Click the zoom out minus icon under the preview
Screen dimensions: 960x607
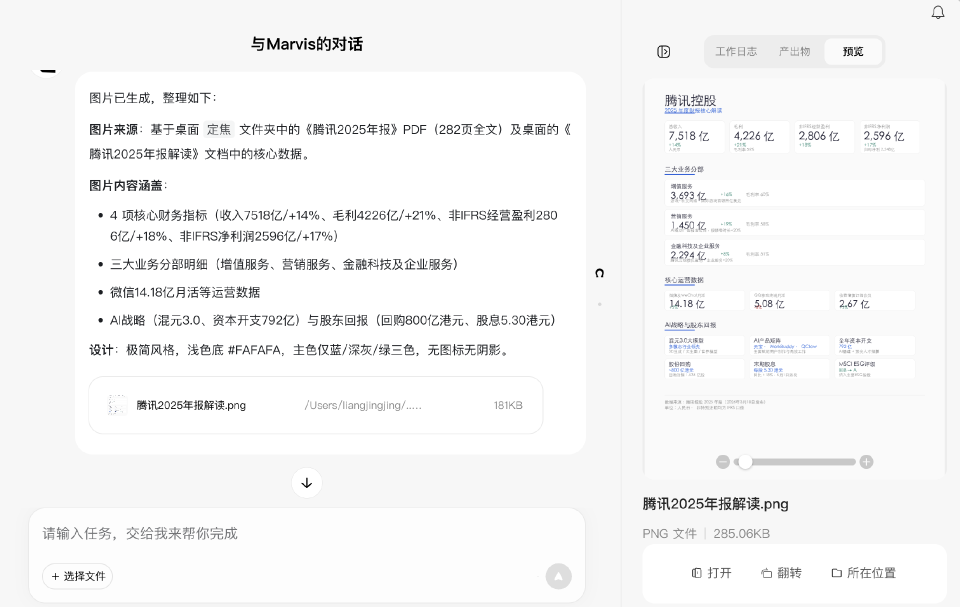722,462
